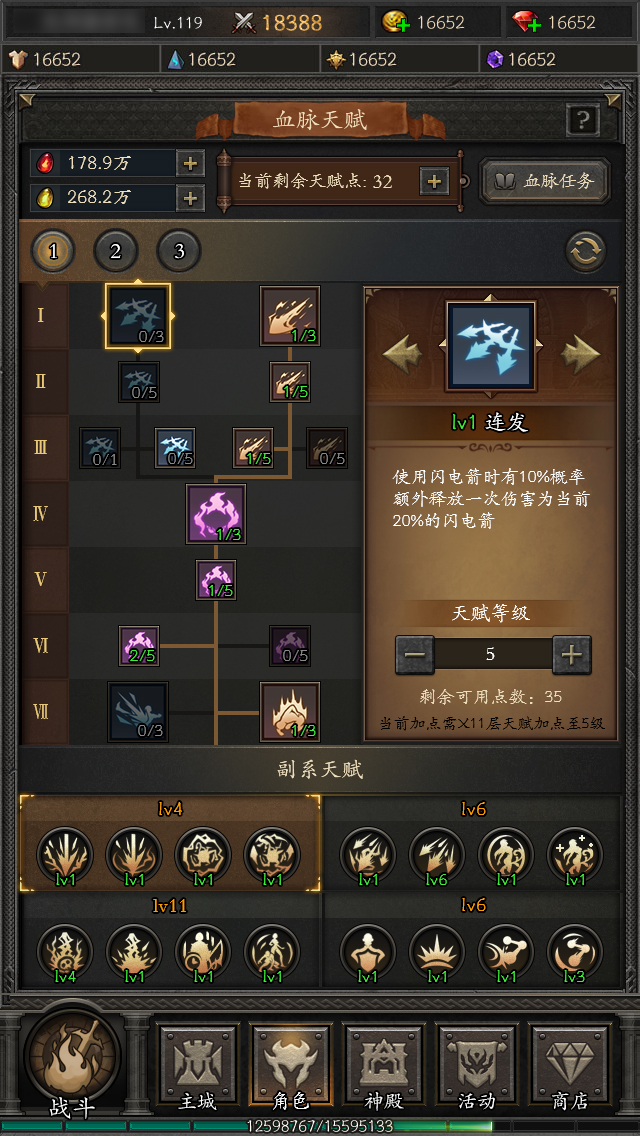Switch to talent page 3
The width and height of the screenshot is (640, 1136).
[x=178, y=251]
